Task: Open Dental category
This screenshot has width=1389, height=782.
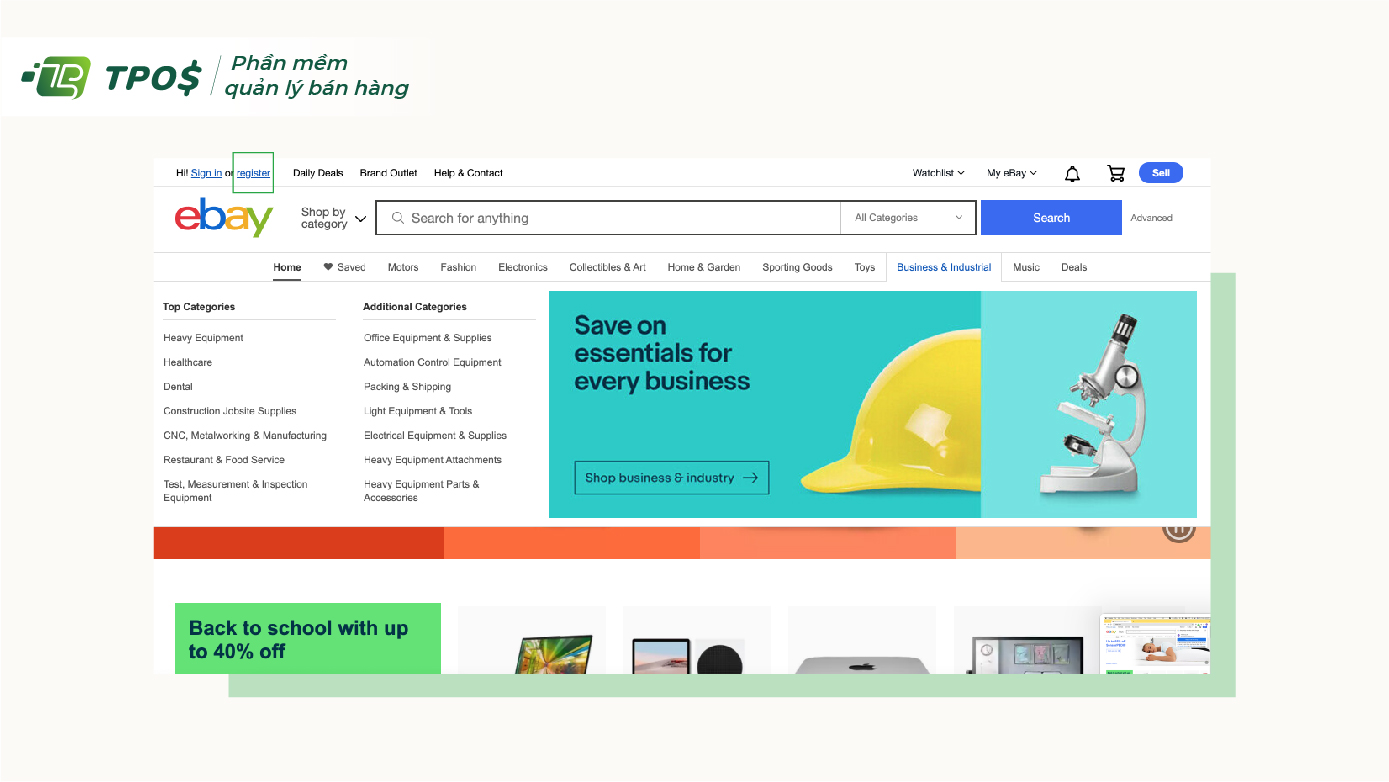Action: pyautogui.click(x=178, y=386)
